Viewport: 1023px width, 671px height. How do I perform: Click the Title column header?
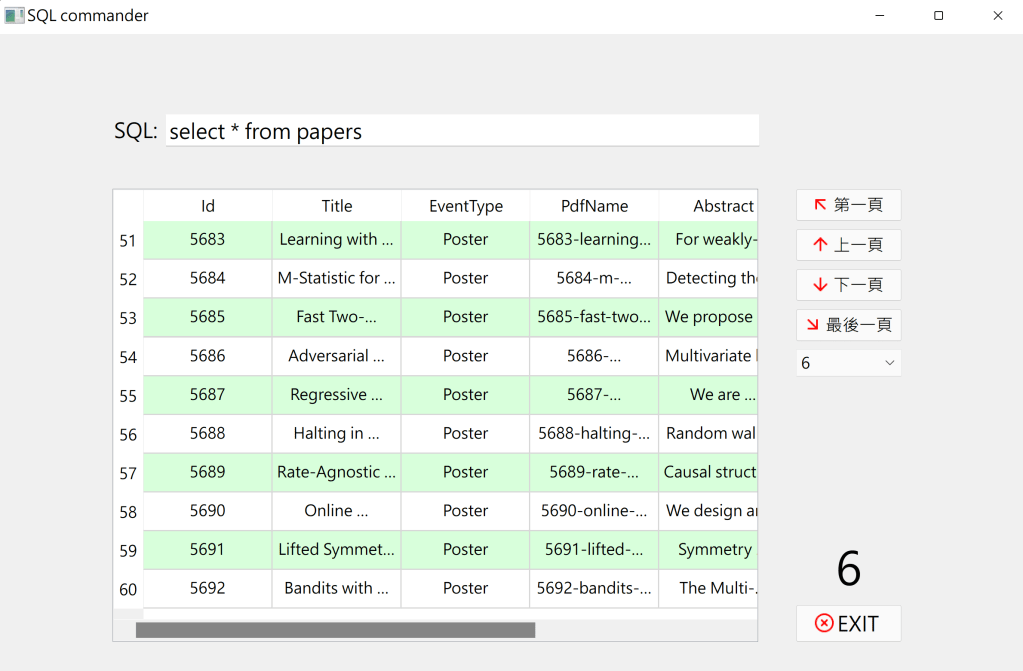(x=337, y=206)
